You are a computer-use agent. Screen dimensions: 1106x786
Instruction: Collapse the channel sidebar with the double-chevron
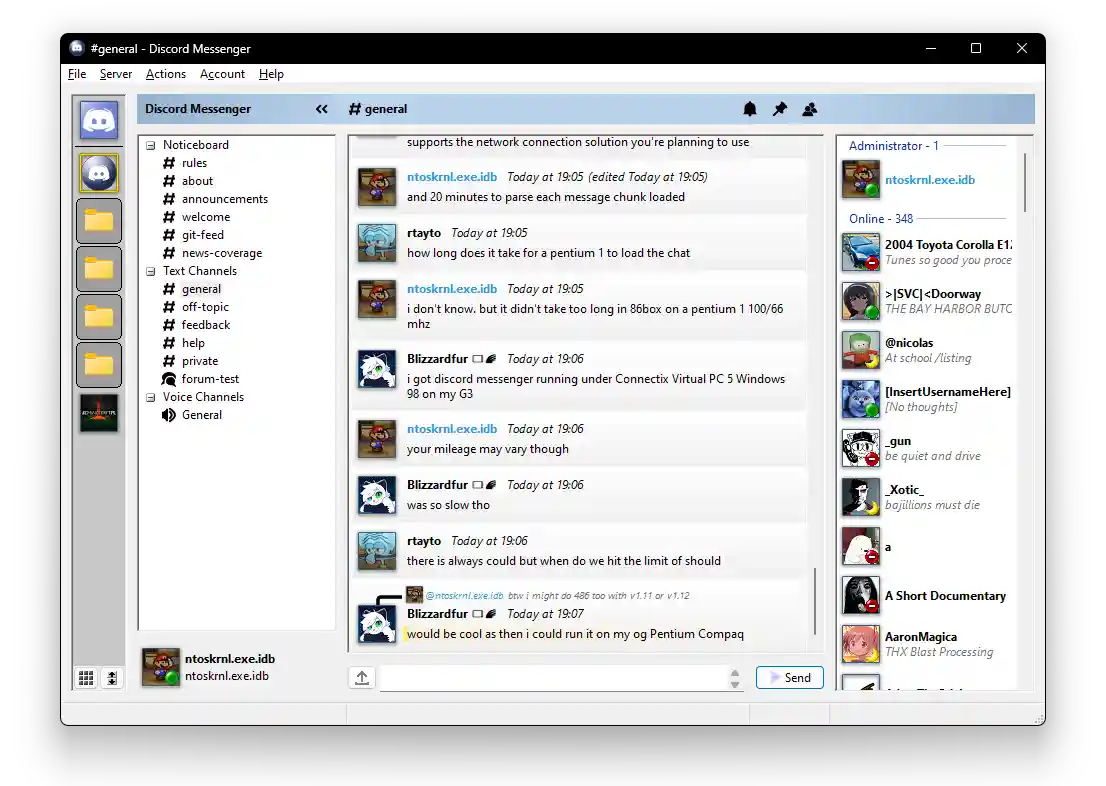pyautogui.click(x=321, y=109)
